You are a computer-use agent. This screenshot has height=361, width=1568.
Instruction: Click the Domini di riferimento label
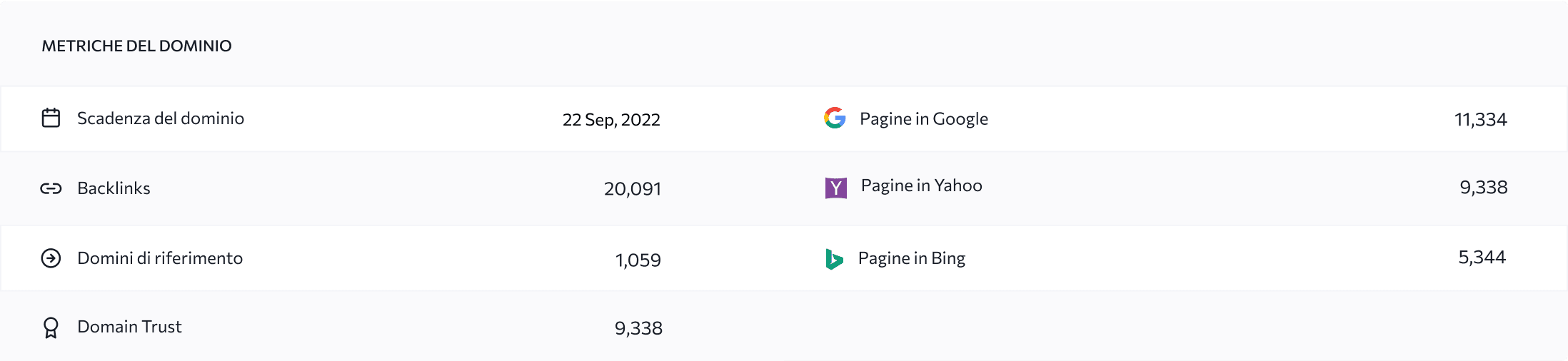pyautogui.click(x=160, y=258)
